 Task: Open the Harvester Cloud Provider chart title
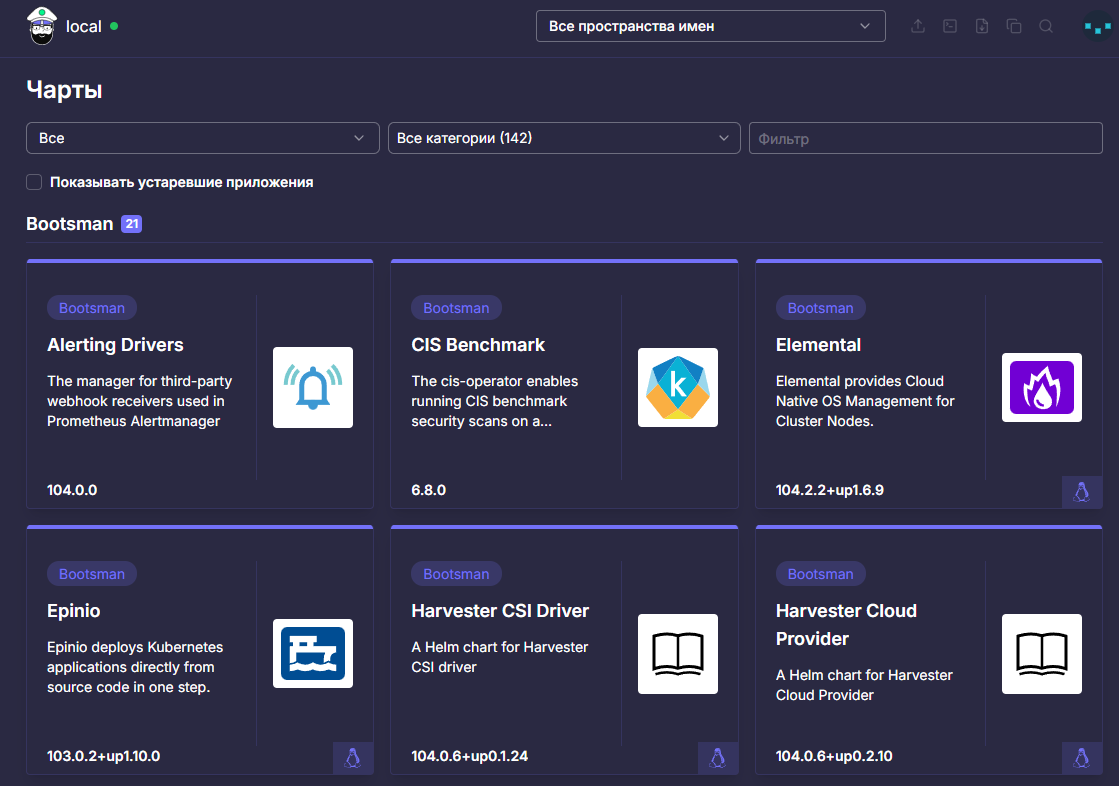pyautogui.click(x=846, y=625)
